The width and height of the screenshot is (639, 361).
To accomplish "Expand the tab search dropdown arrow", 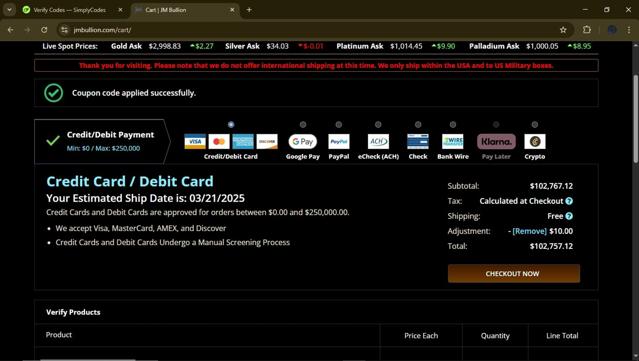I will [x=9, y=10].
